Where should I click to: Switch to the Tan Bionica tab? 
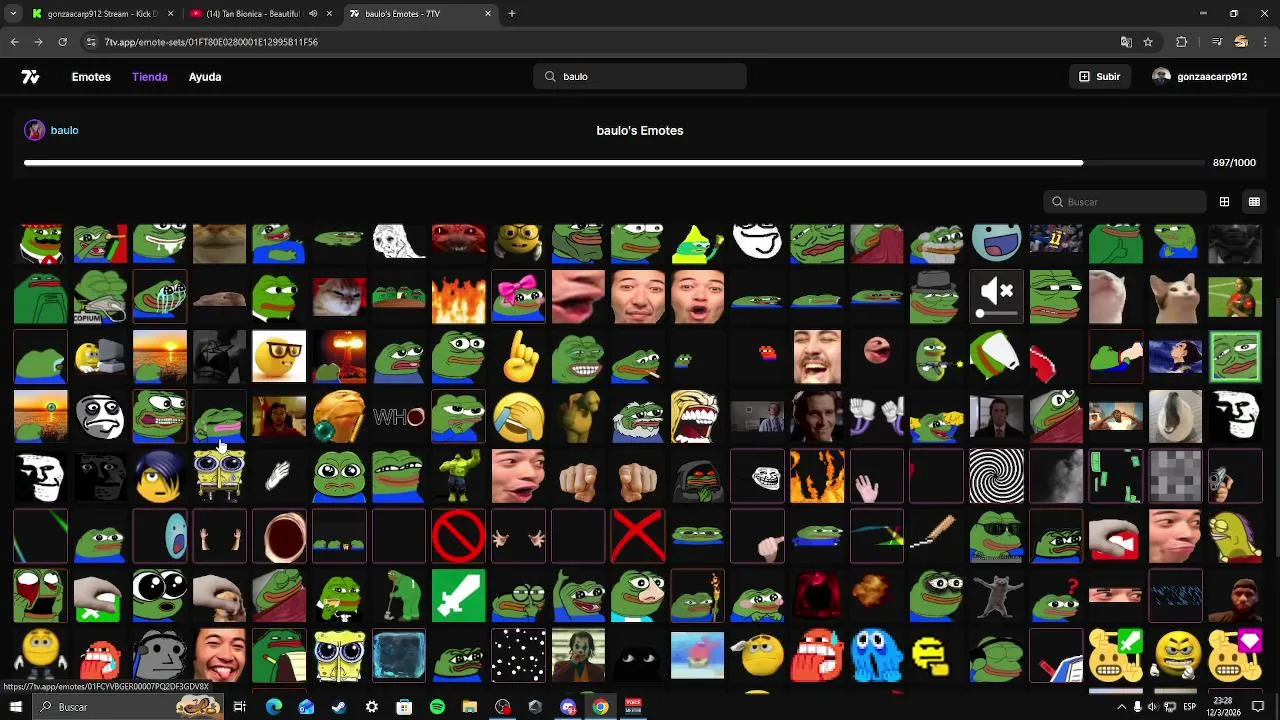(x=262, y=14)
